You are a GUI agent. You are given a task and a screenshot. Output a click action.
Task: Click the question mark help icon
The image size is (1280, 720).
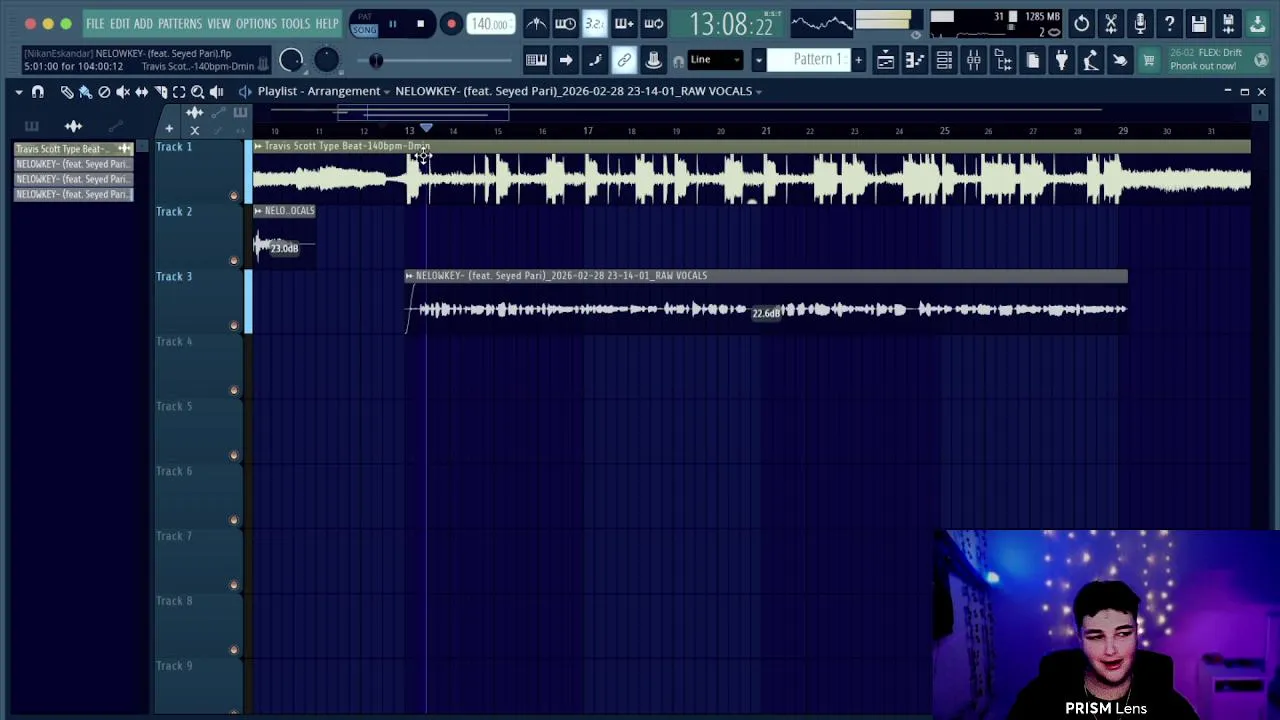click(x=1169, y=23)
